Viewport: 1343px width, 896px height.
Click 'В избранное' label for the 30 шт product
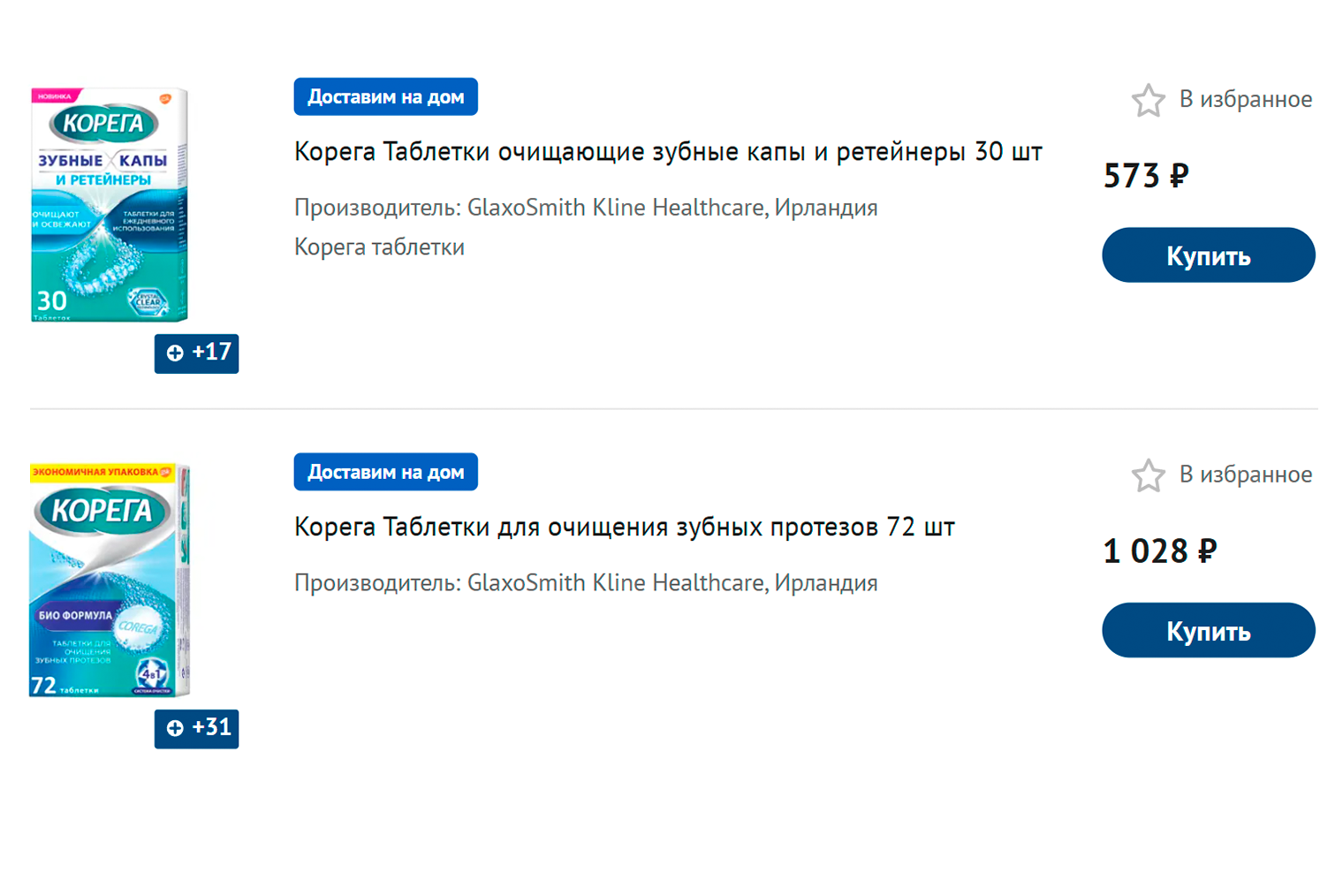(1245, 100)
